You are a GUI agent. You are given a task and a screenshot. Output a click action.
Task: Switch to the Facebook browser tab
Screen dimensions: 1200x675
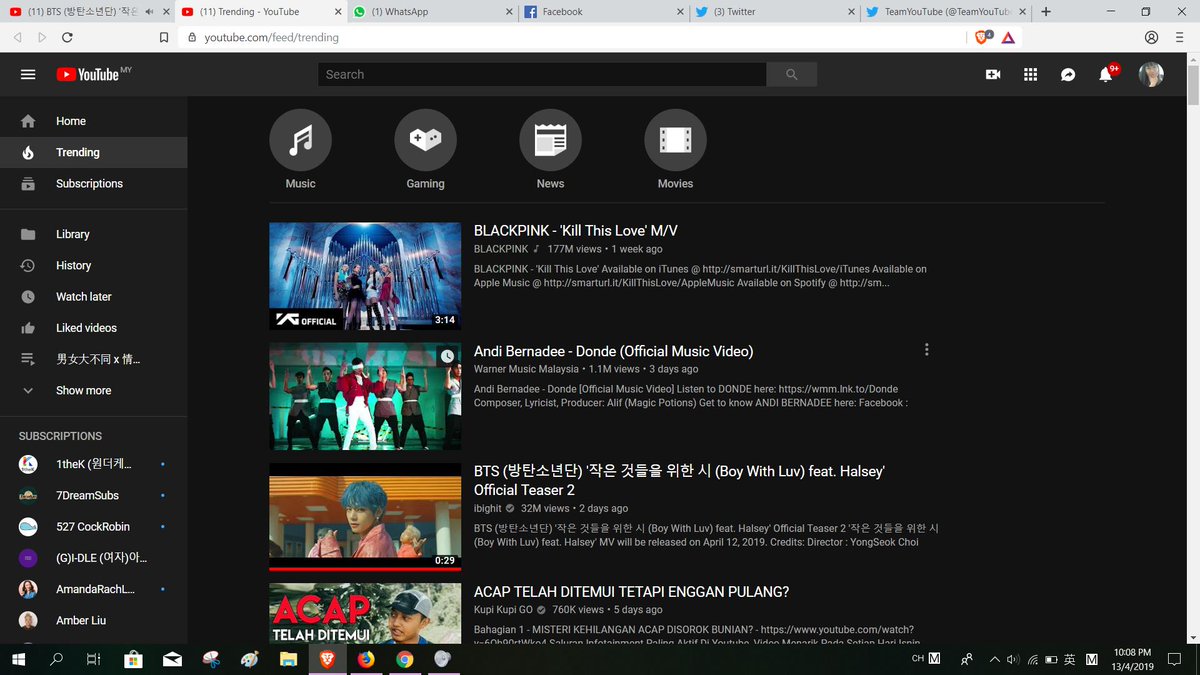(x=603, y=12)
